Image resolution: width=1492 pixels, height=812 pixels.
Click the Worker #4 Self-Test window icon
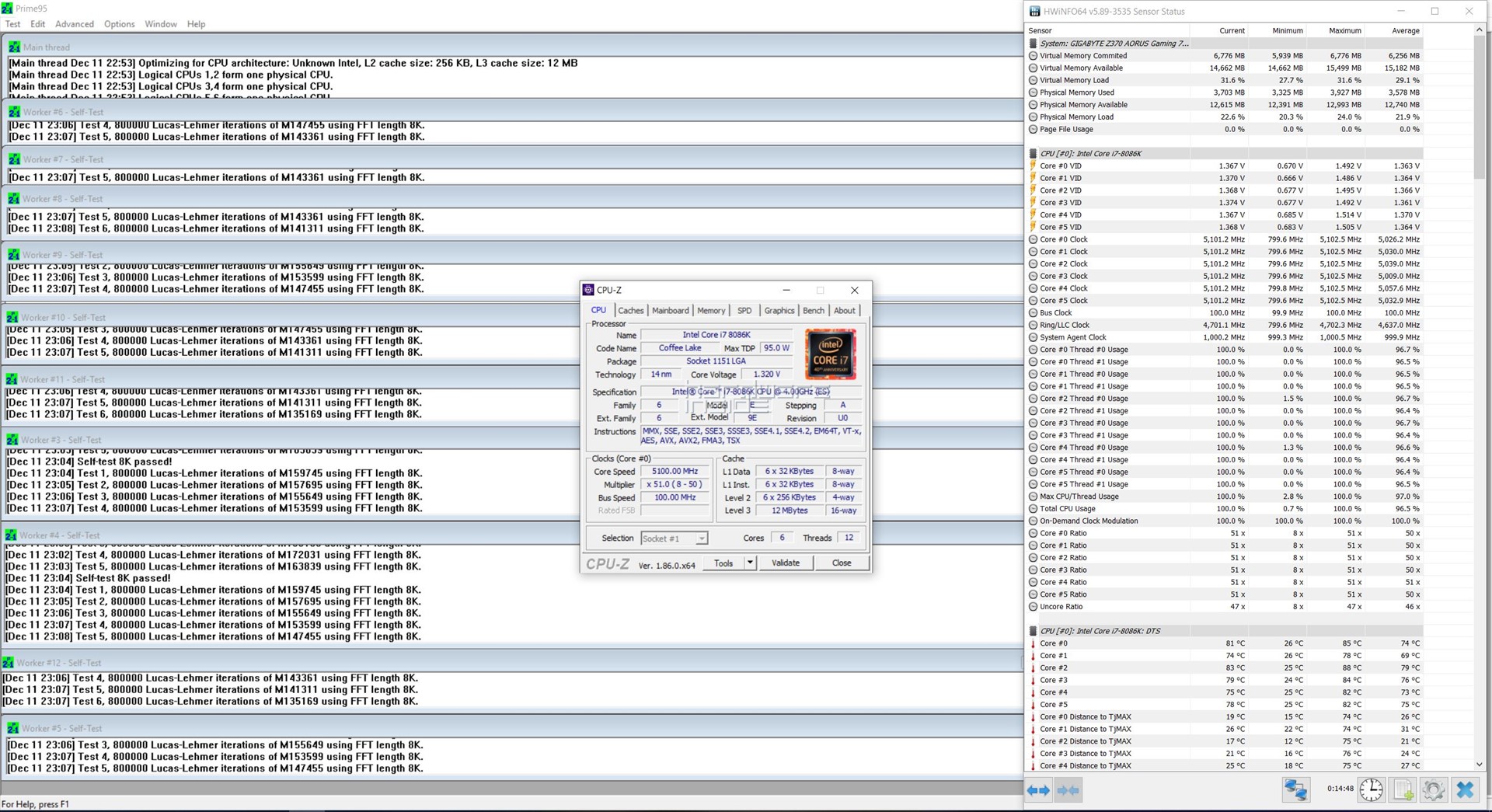point(11,535)
